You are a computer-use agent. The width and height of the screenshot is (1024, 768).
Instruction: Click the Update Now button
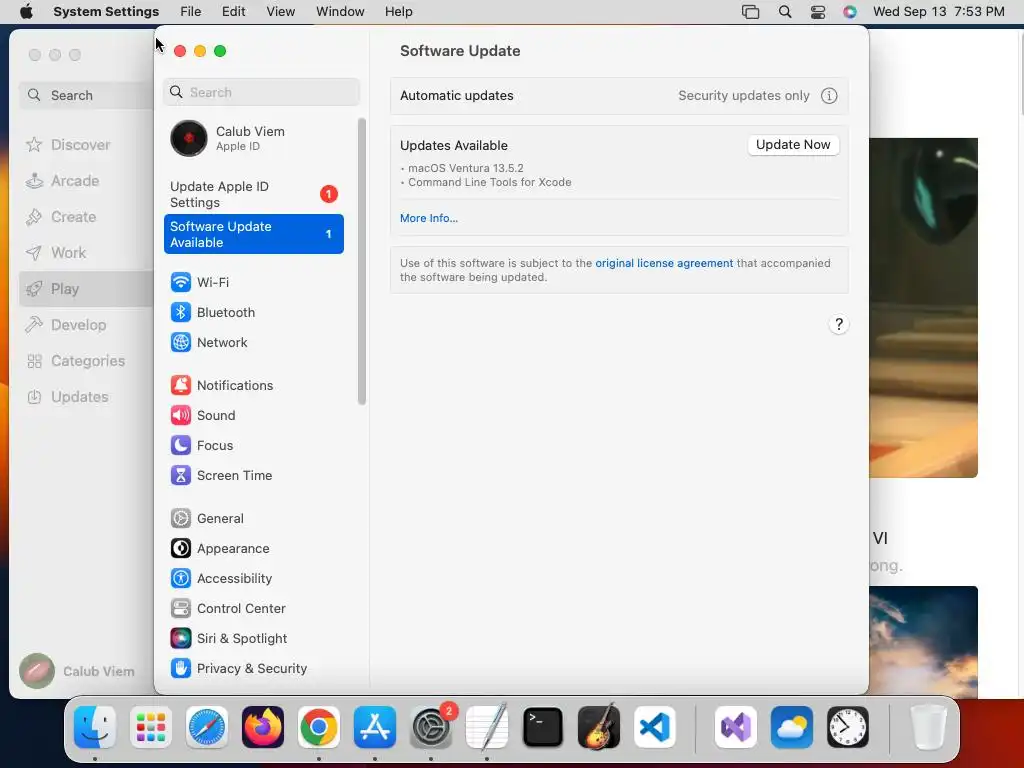click(x=793, y=144)
